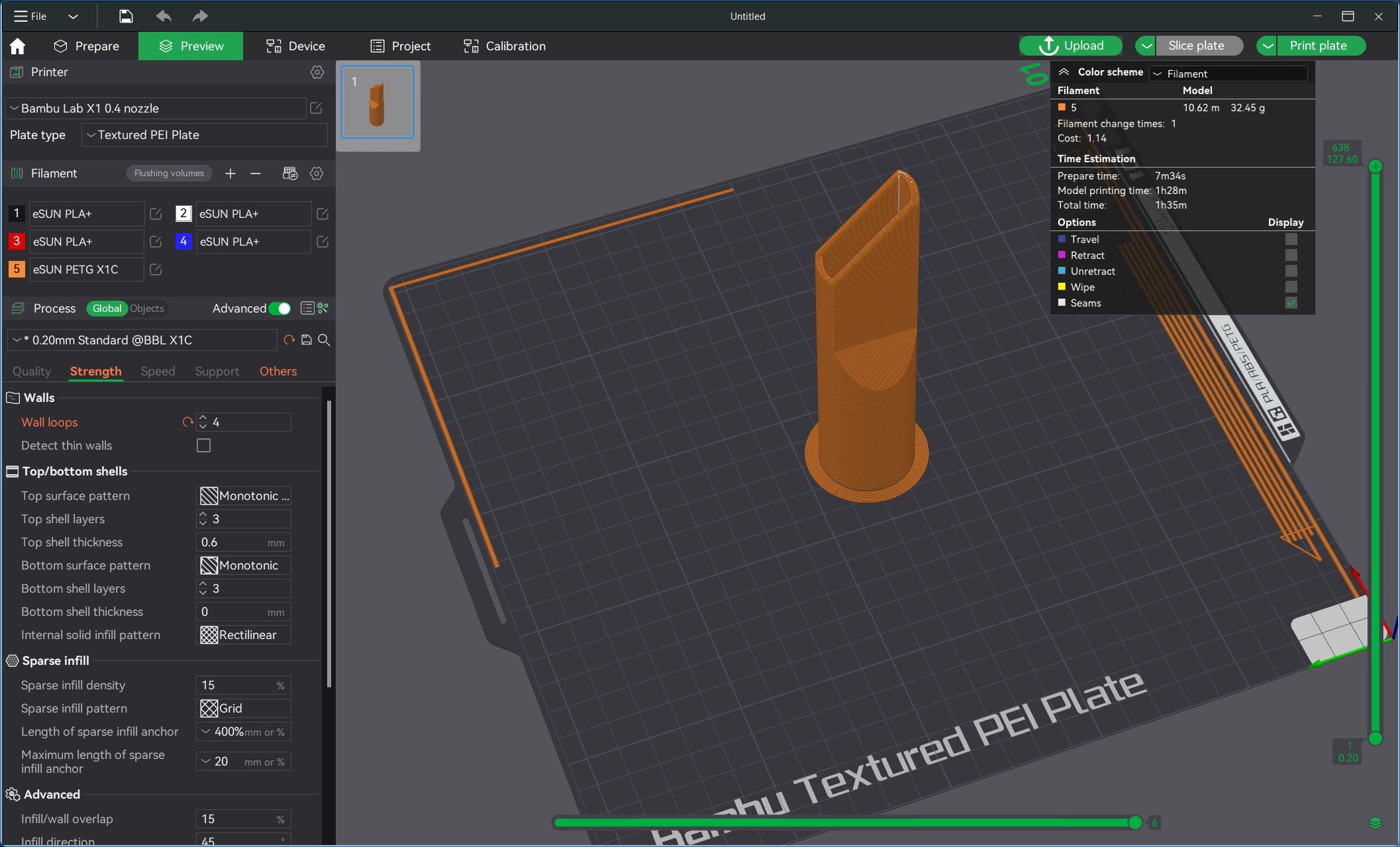Image resolution: width=1400 pixels, height=847 pixels.
Task: Select plate 1 thumbnail
Action: [x=377, y=102]
